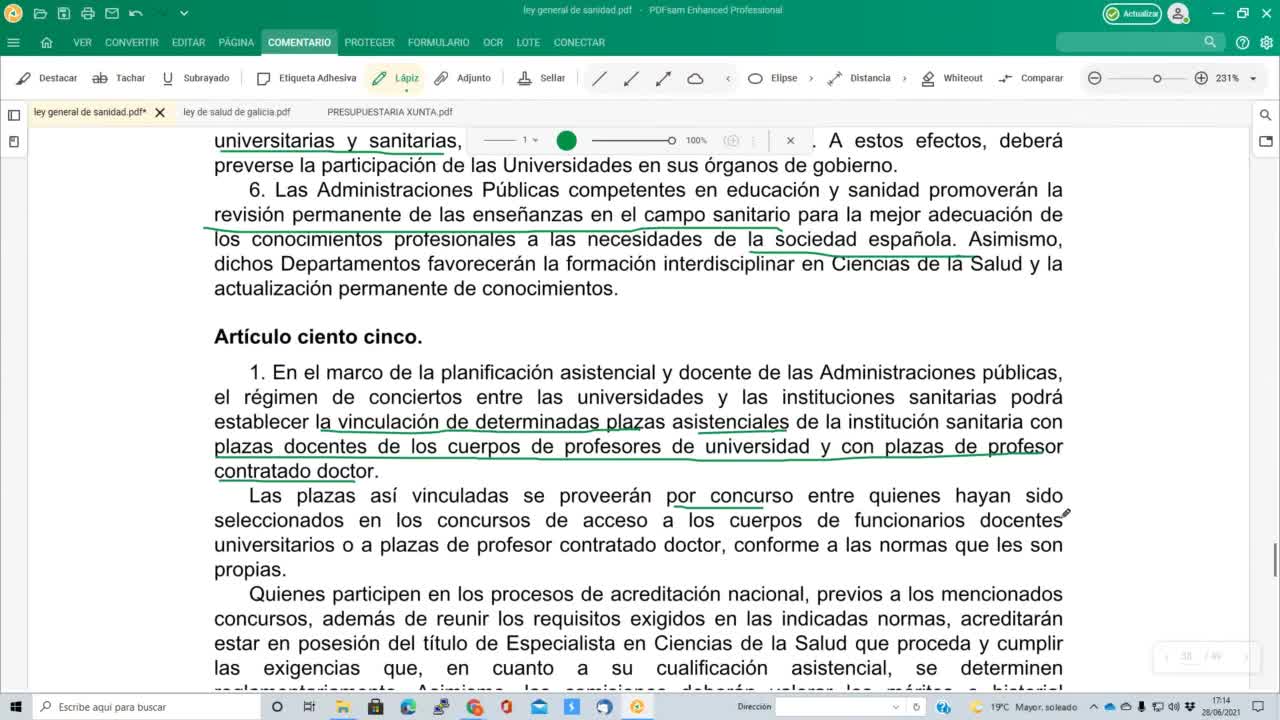
Task: Expand the quick access toolbar chevron
Action: 185,14
